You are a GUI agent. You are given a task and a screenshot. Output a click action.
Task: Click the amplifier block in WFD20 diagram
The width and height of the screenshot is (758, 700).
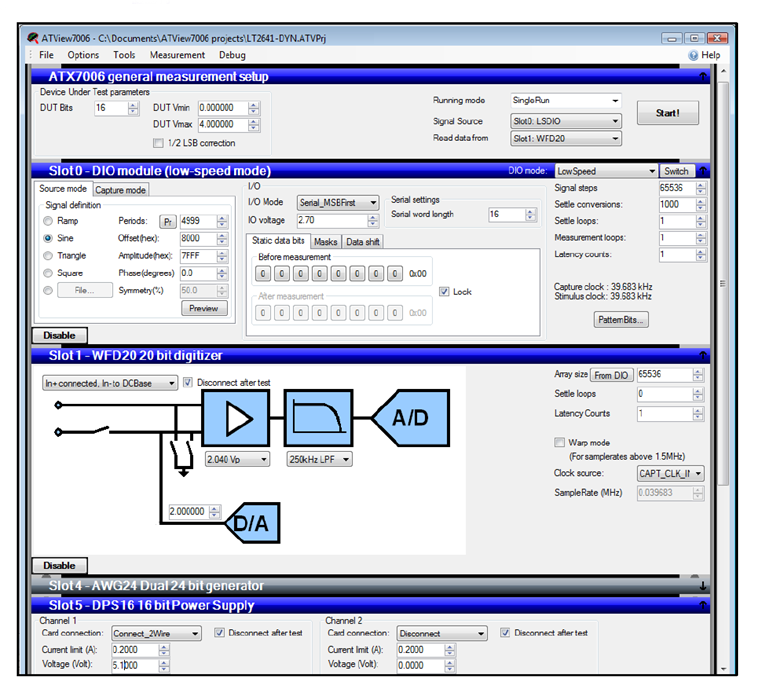[x=235, y=418]
